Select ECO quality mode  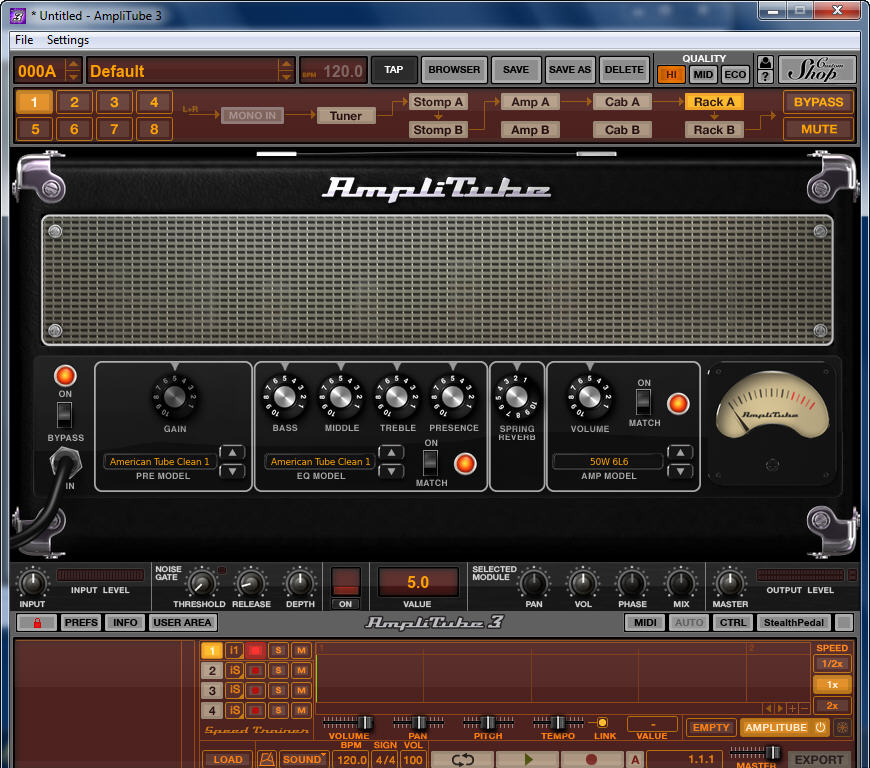(x=735, y=74)
